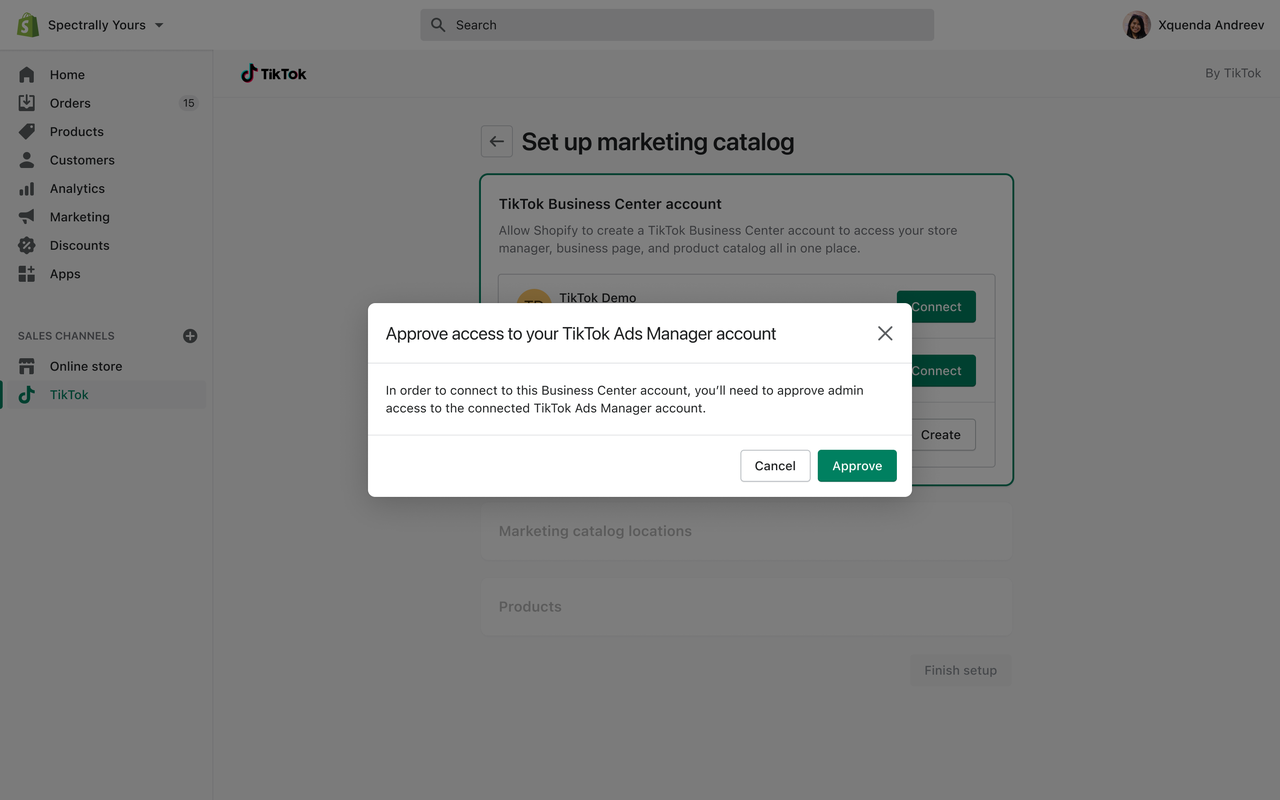This screenshot has height=800, width=1280.
Task: Click the Apps grid icon
Action: coord(27,274)
